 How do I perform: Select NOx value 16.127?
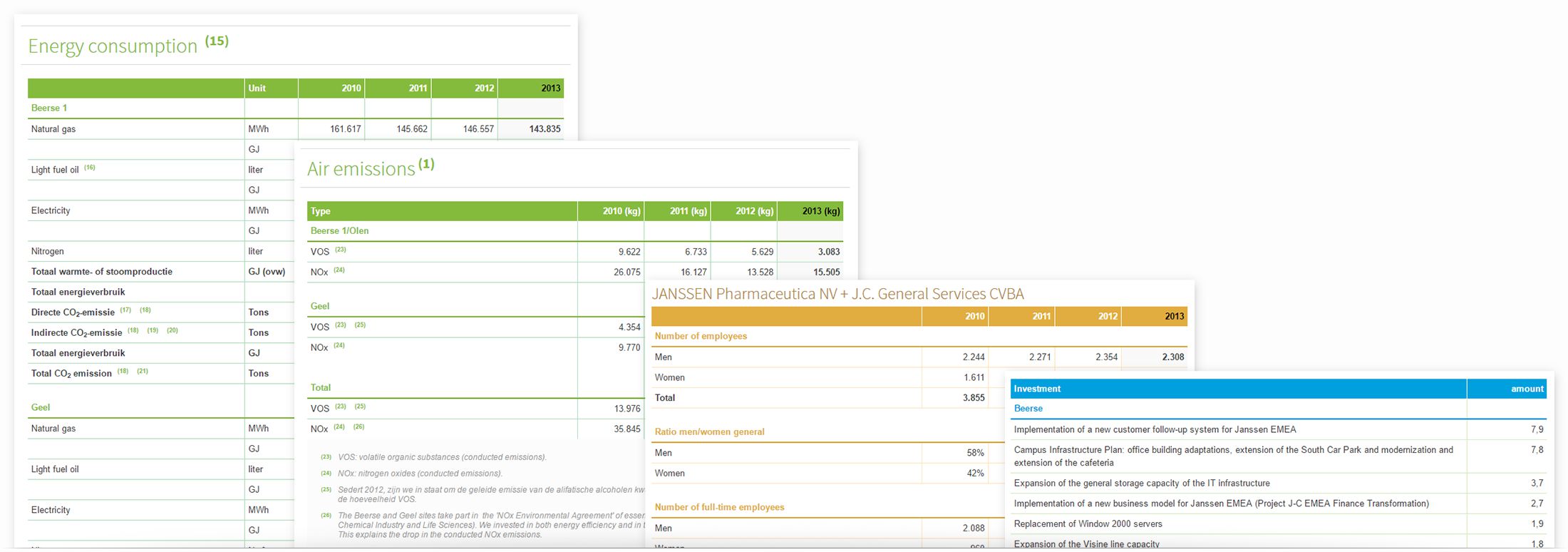(693, 272)
